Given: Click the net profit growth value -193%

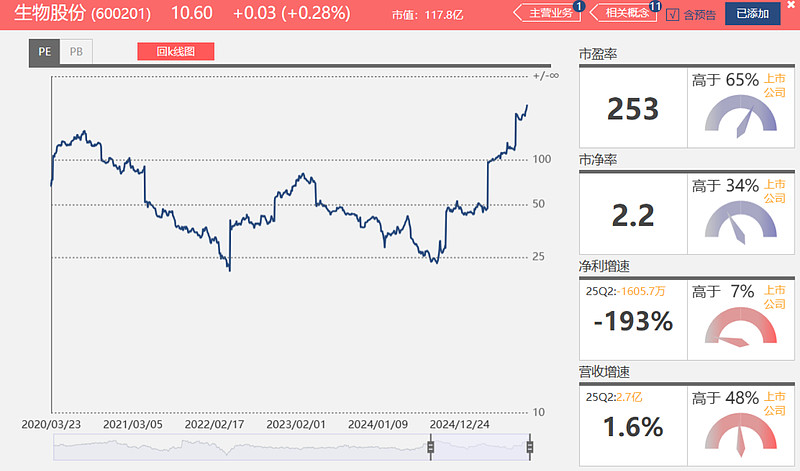Looking at the screenshot, I should pos(633,321).
